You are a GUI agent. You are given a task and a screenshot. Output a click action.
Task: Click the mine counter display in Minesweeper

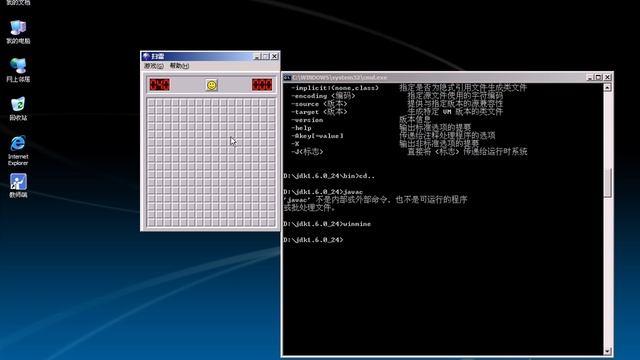point(160,84)
